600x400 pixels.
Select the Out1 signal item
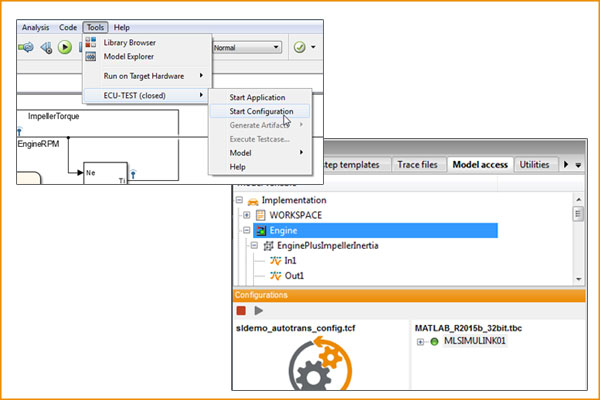tap(294, 276)
